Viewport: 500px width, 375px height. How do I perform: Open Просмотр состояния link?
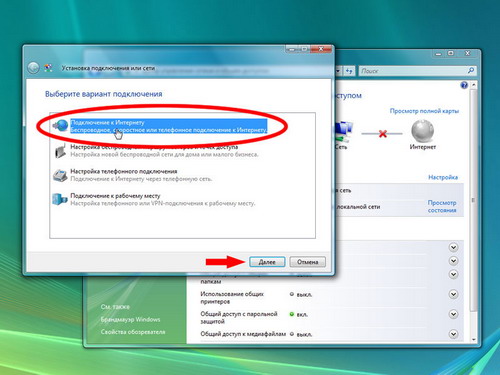442,206
